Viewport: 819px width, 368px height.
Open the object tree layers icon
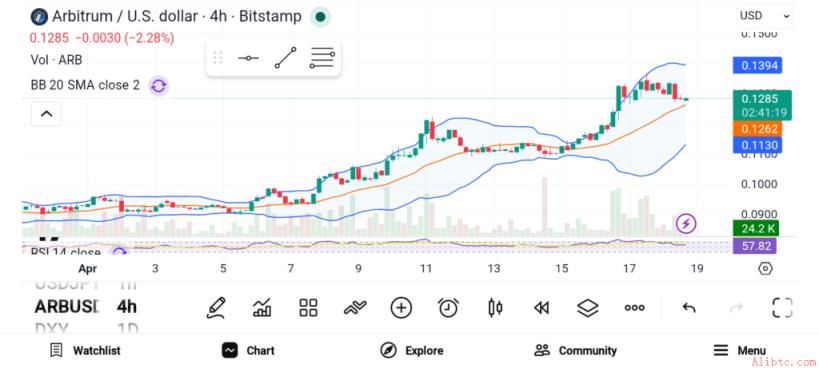pos(588,307)
